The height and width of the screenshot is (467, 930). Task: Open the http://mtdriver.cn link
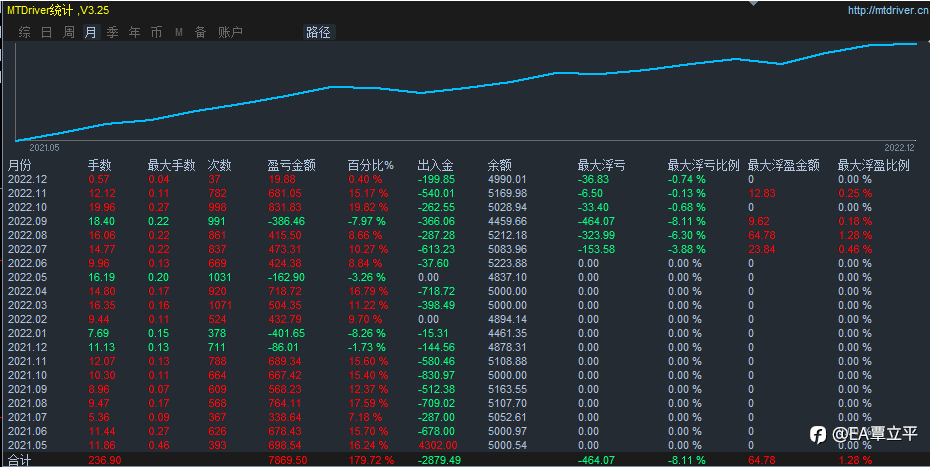click(887, 10)
